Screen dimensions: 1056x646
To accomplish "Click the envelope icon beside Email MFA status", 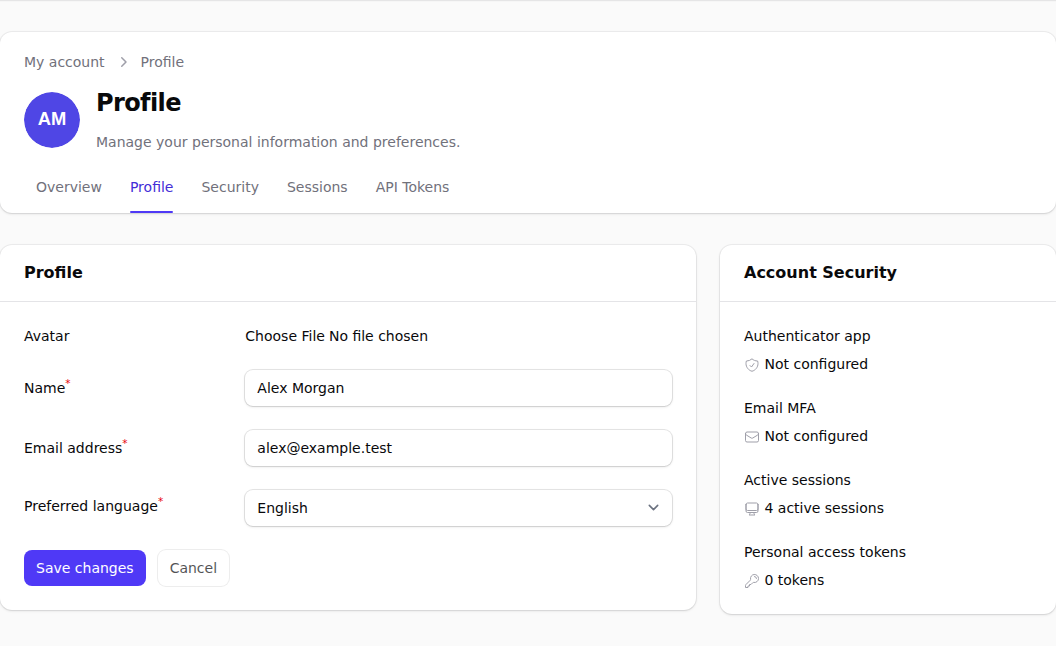I will pyautogui.click(x=752, y=437).
